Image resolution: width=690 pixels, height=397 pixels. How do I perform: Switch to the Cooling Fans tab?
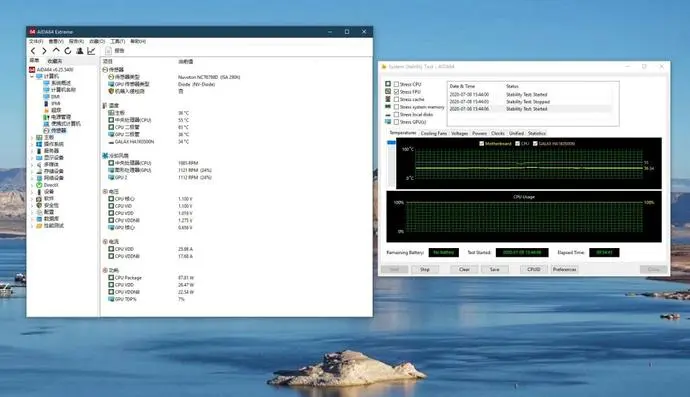[434, 133]
